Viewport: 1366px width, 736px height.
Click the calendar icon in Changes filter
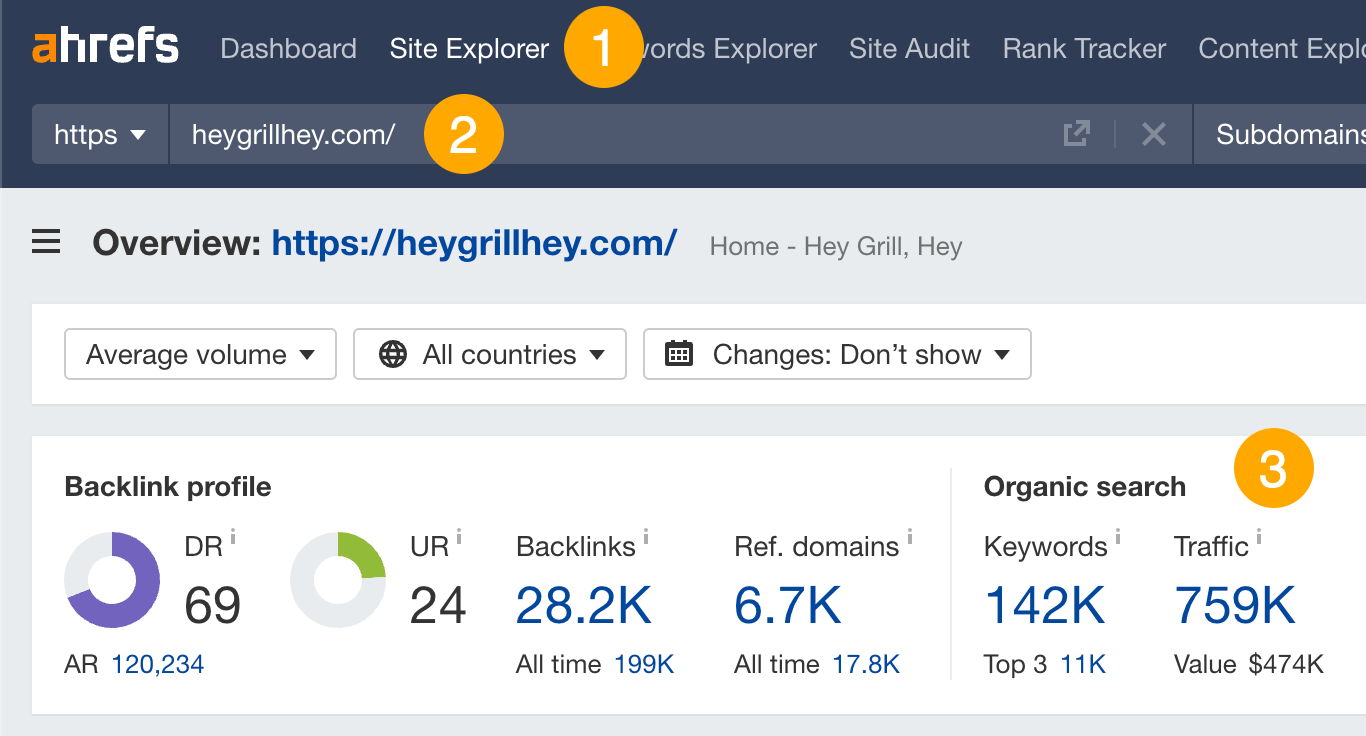point(680,354)
